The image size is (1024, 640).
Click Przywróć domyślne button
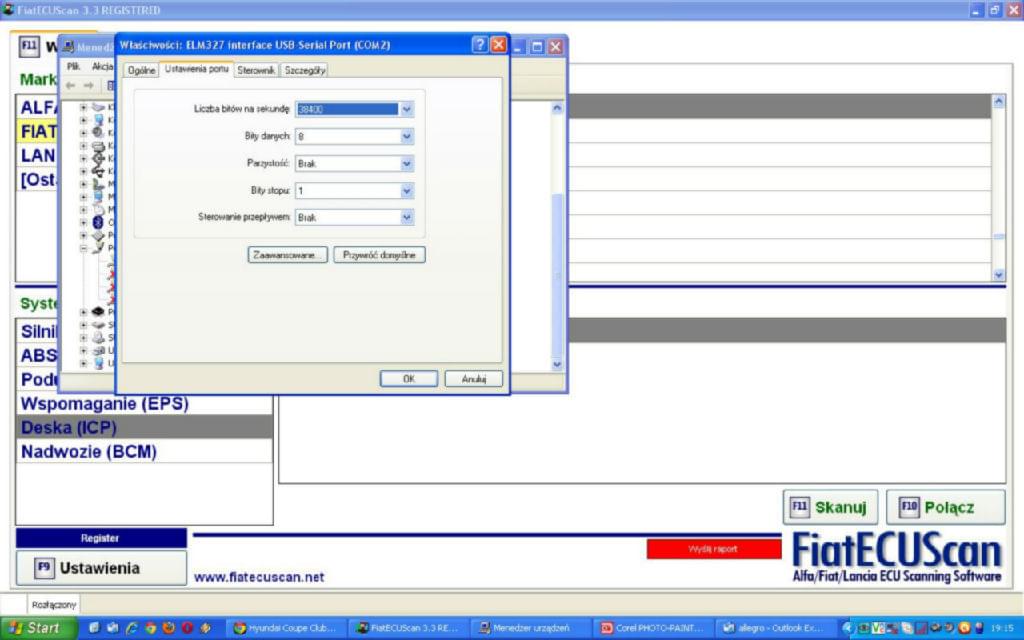pos(379,255)
